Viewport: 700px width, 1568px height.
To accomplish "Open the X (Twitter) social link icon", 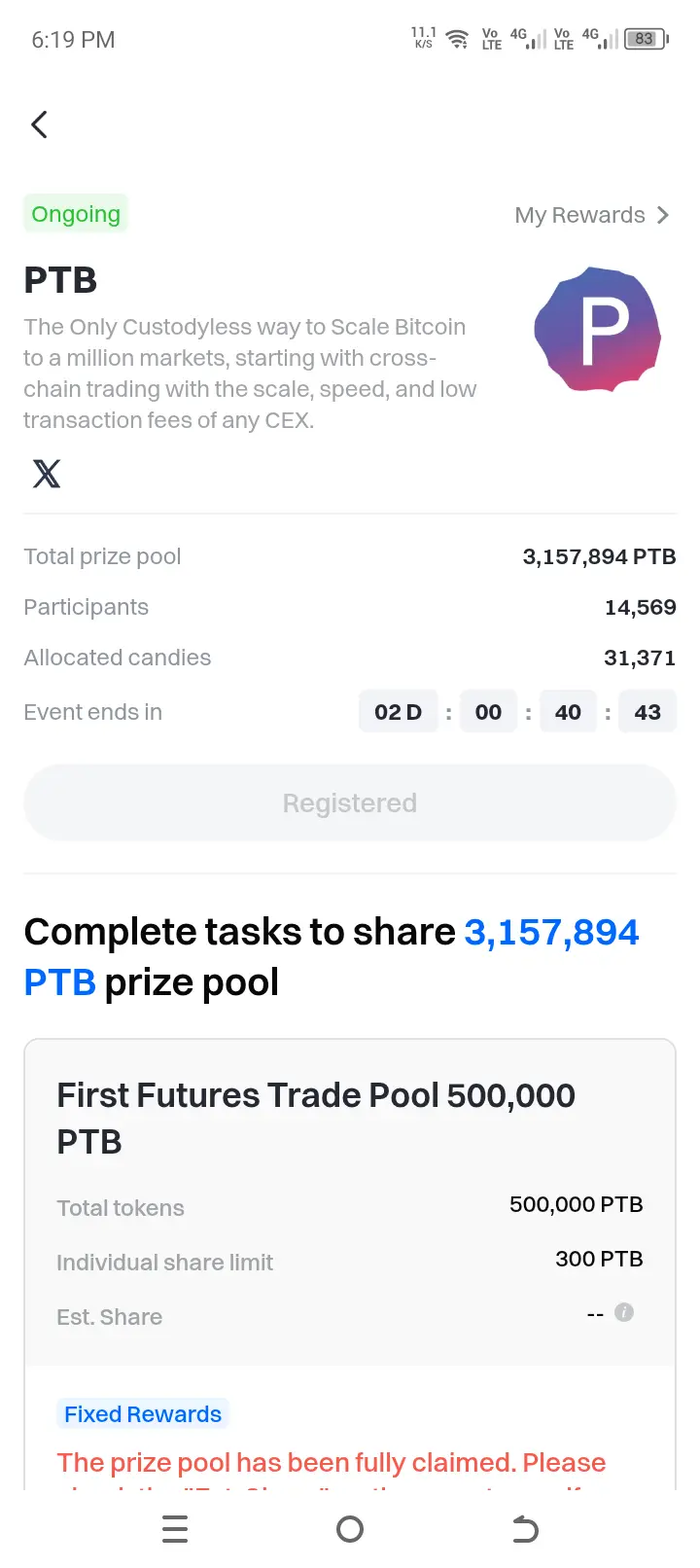I will (x=47, y=474).
